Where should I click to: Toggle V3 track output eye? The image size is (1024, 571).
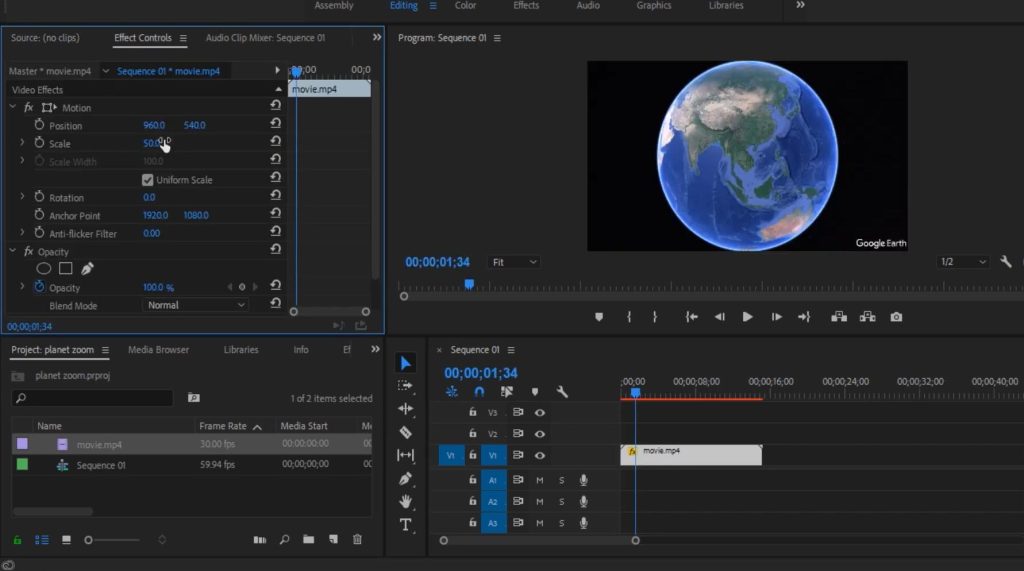click(x=539, y=412)
